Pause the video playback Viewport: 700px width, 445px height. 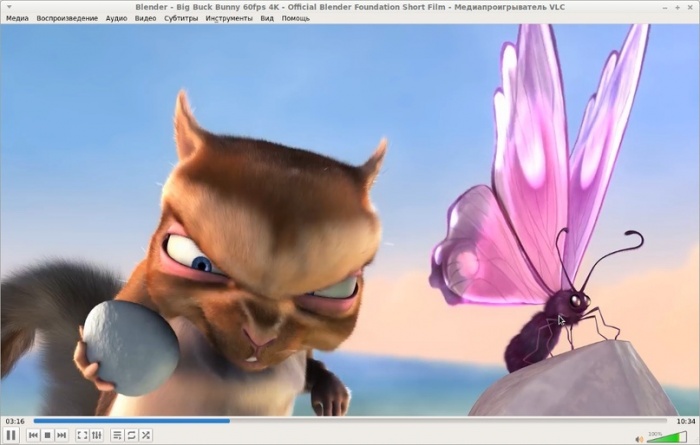[11, 435]
